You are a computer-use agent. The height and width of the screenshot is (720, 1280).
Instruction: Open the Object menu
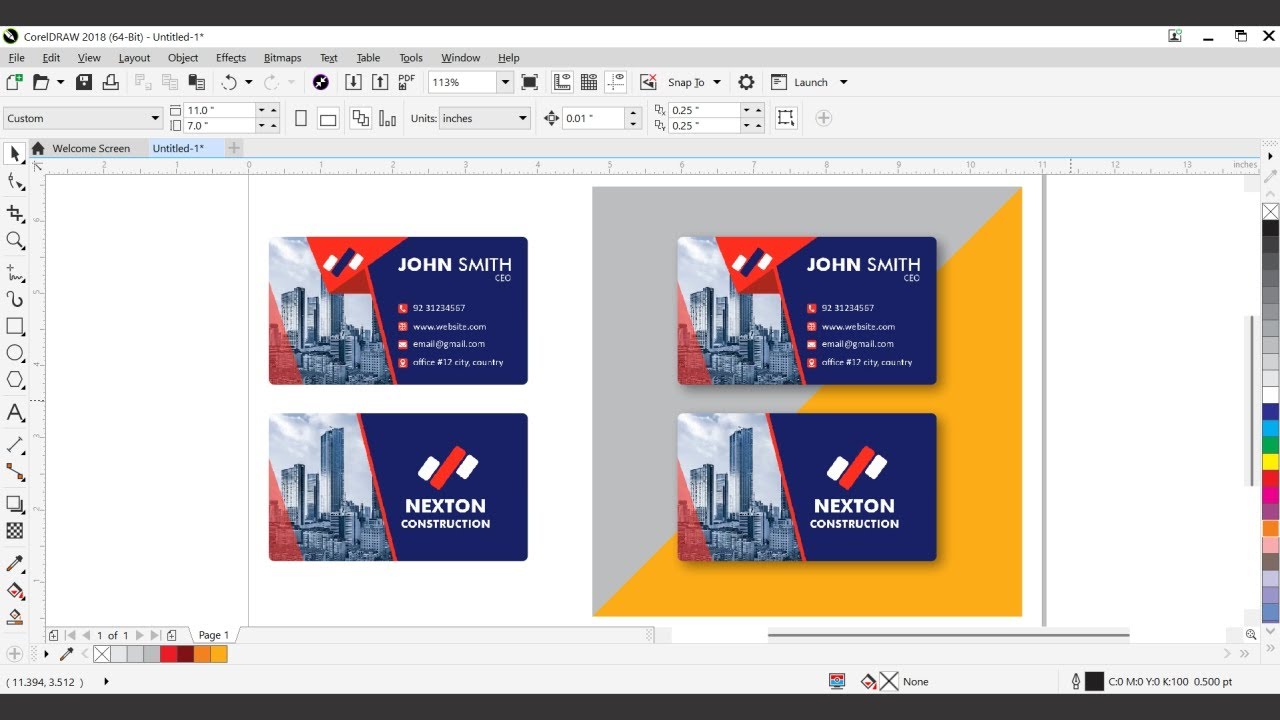coord(183,58)
